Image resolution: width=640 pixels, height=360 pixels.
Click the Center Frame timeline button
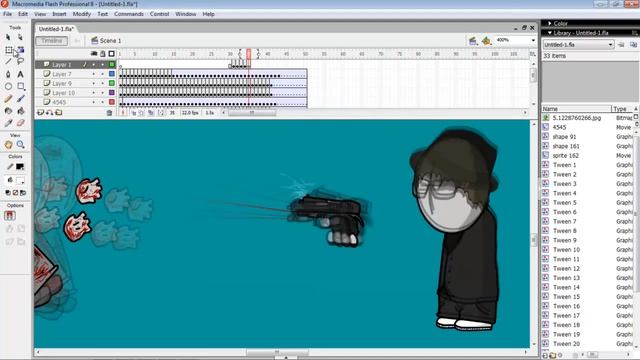(x=123, y=113)
